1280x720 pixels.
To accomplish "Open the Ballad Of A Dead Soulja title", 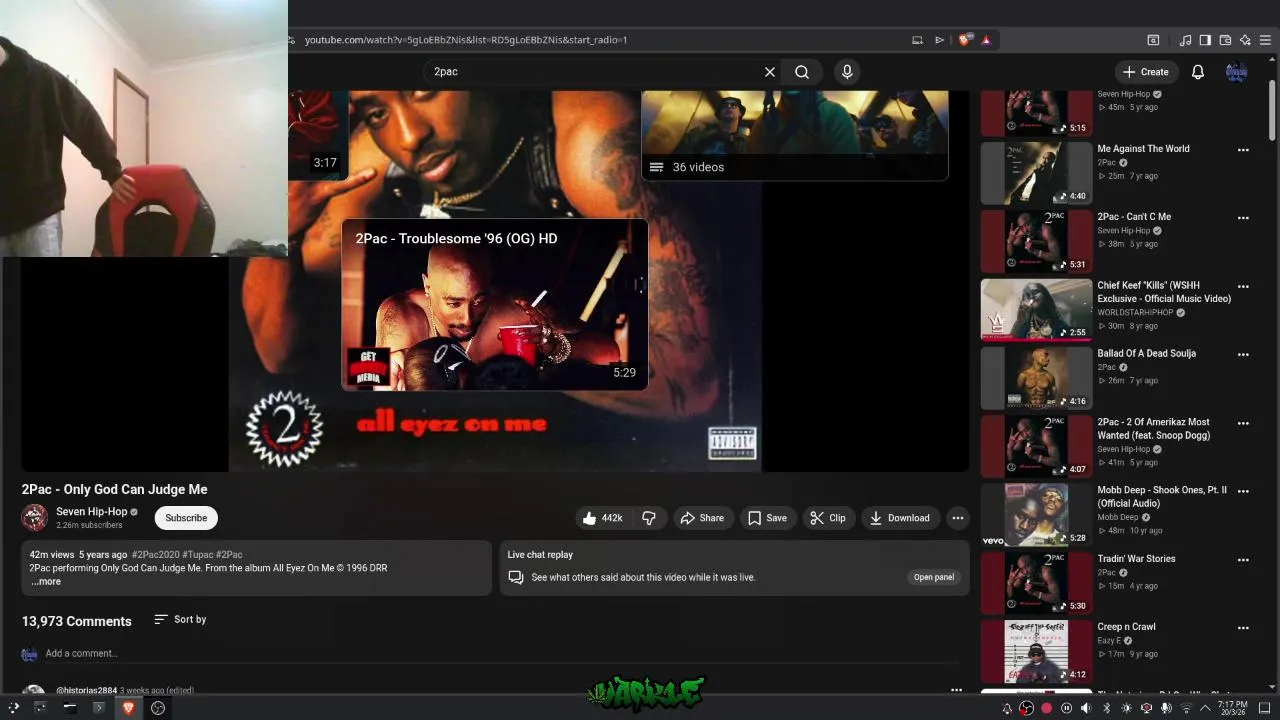I will pos(1146,353).
